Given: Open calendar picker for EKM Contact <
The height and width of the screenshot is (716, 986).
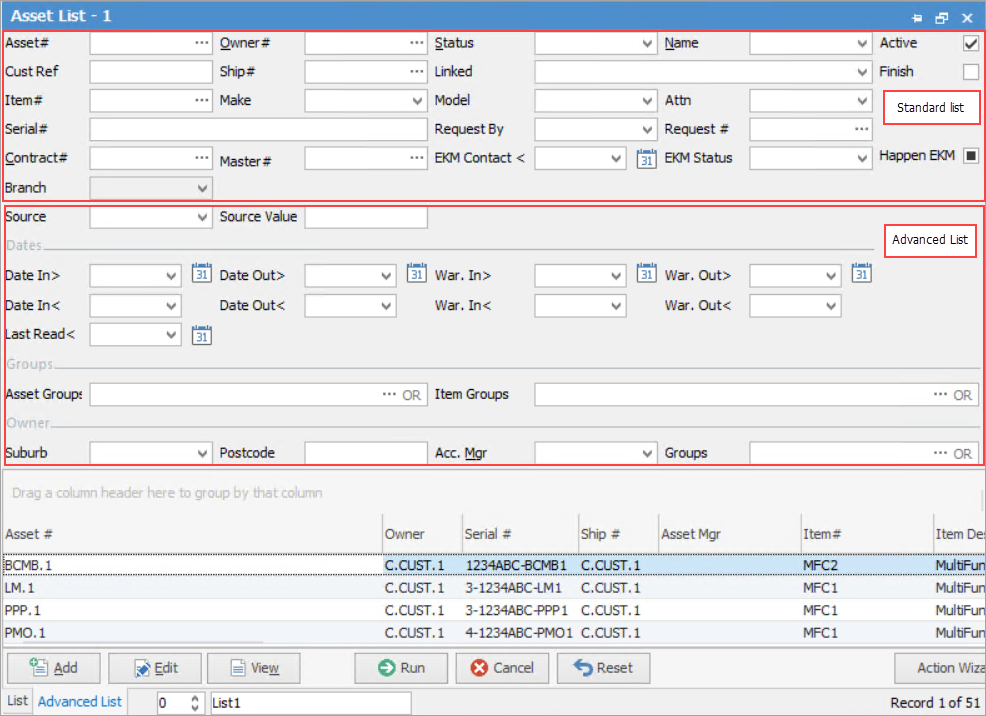Looking at the screenshot, I should tap(647, 158).
